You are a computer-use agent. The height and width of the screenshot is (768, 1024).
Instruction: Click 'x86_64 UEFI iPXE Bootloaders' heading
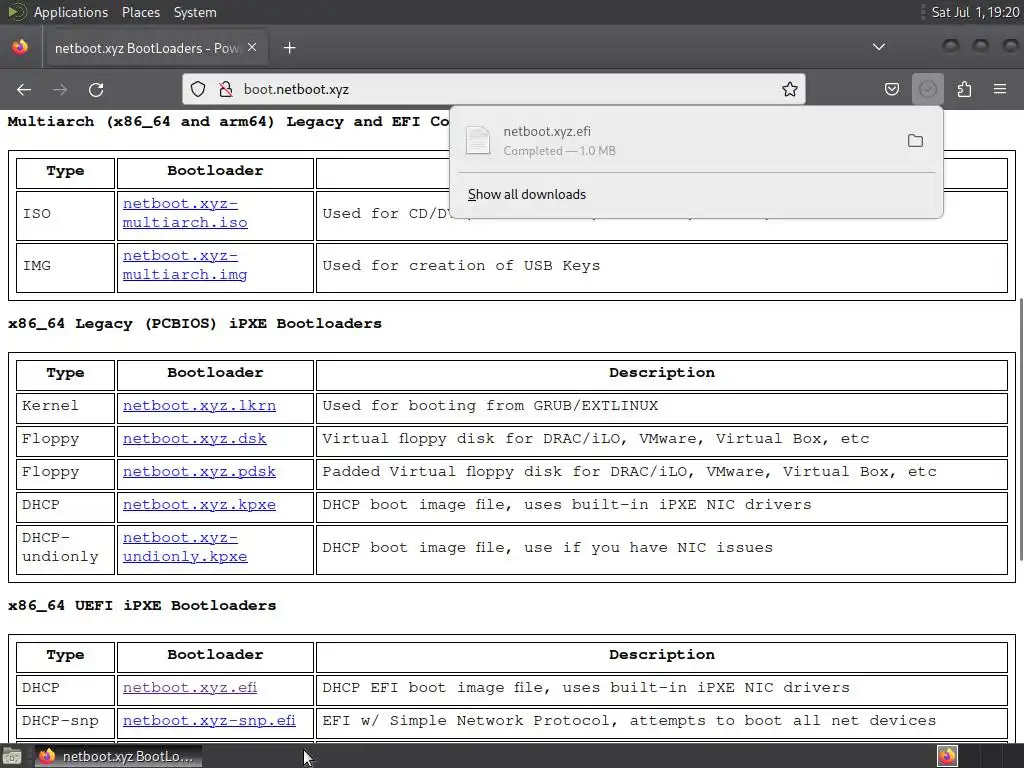point(142,605)
